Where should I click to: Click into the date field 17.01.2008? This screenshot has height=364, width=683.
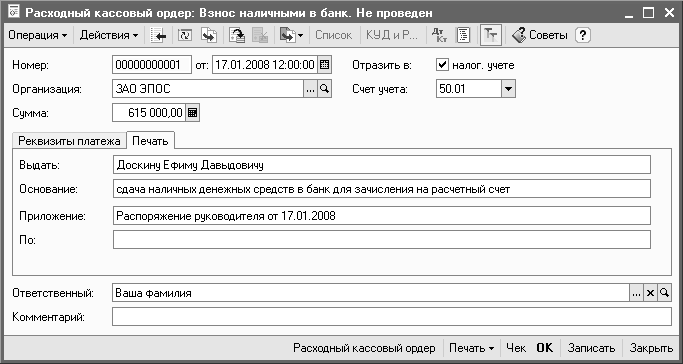click(265, 65)
